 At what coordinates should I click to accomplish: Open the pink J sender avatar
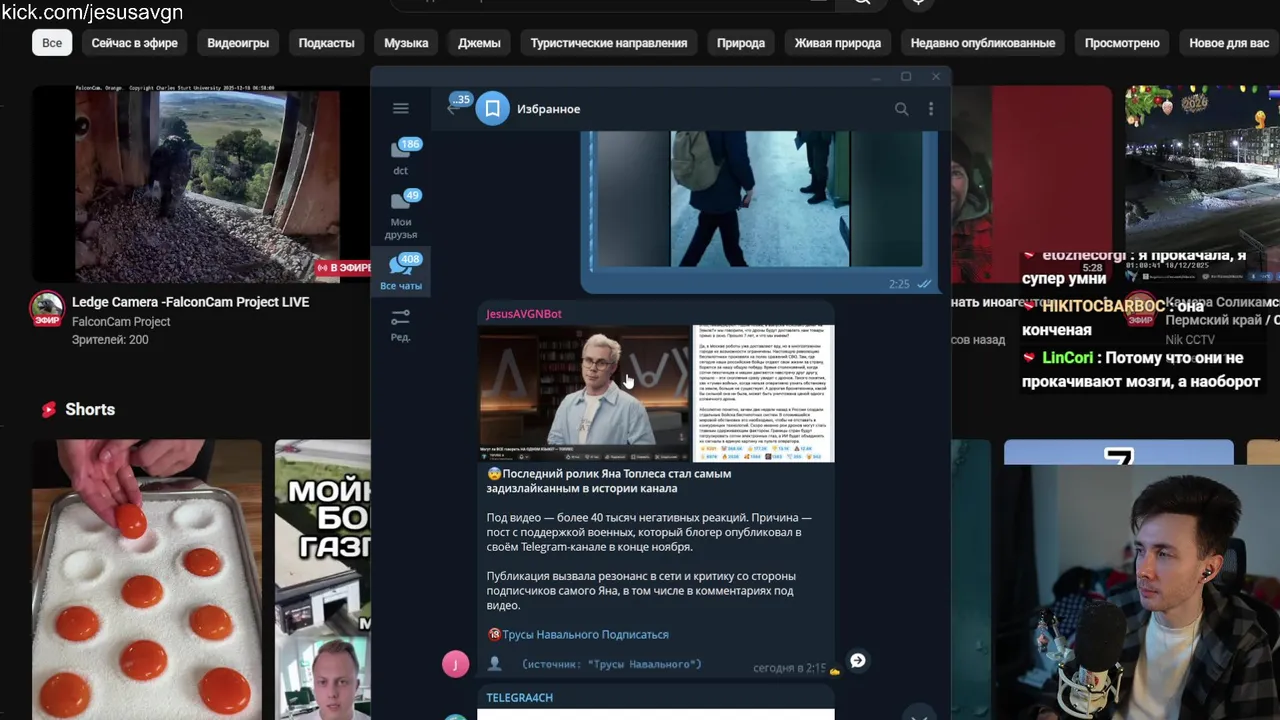pyautogui.click(x=455, y=664)
